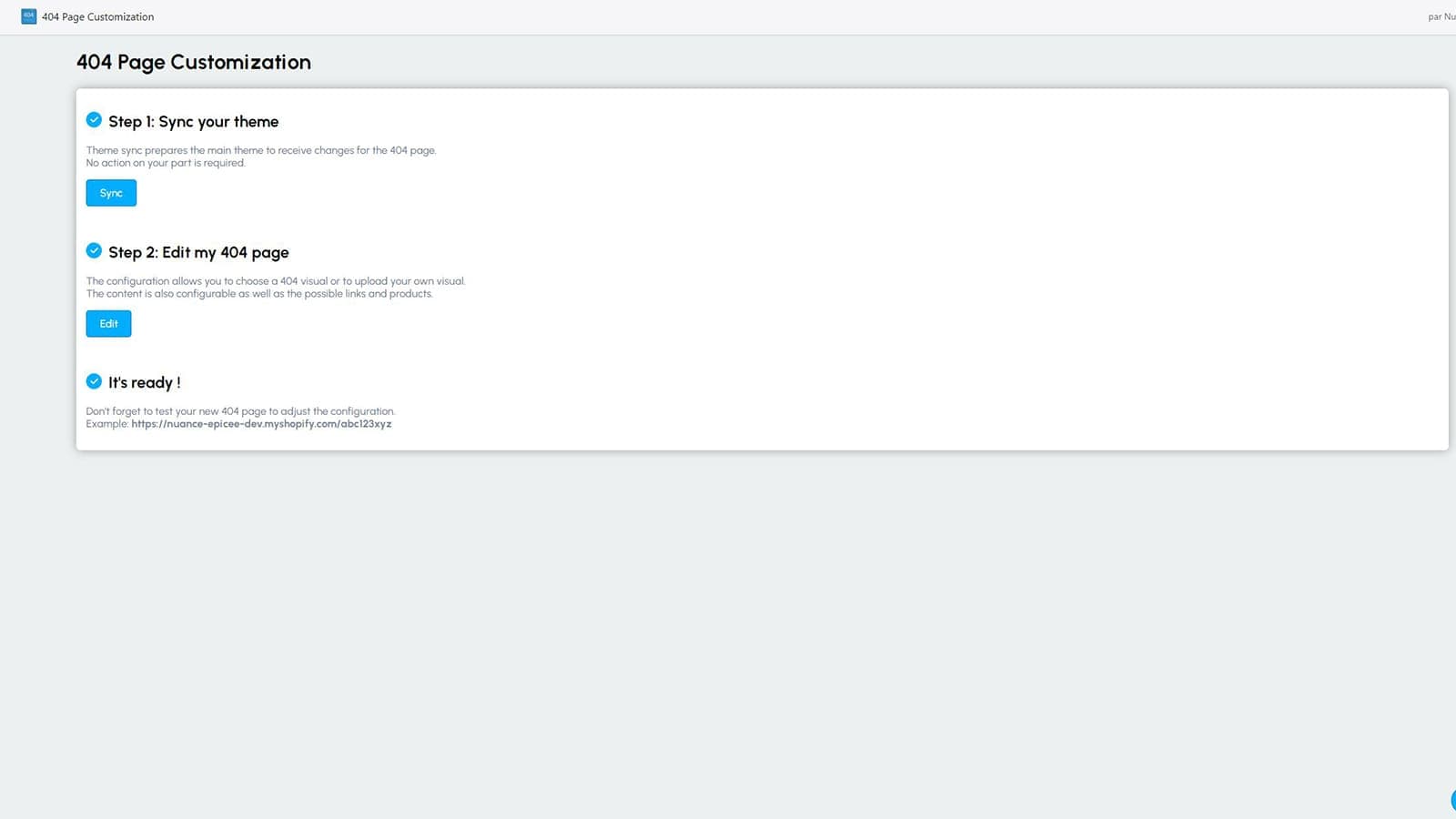This screenshot has height=819, width=1456.
Task: Open the chat support widget bubble
Action: tap(1452, 800)
